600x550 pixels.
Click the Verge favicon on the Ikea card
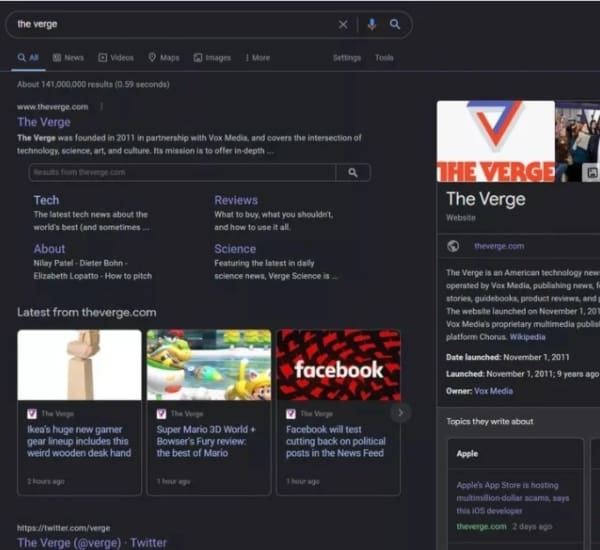[x=32, y=413]
